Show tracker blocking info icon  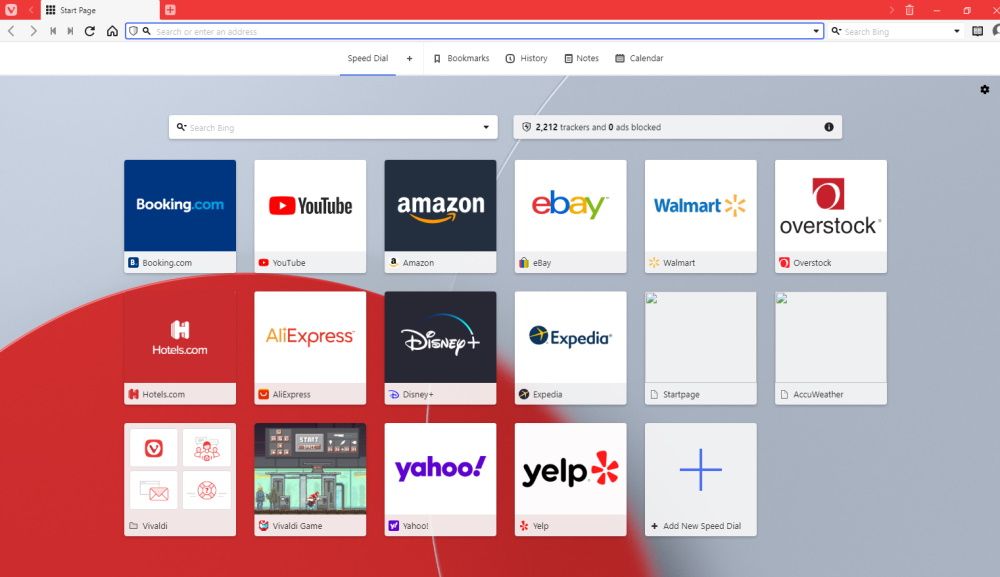click(x=828, y=127)
